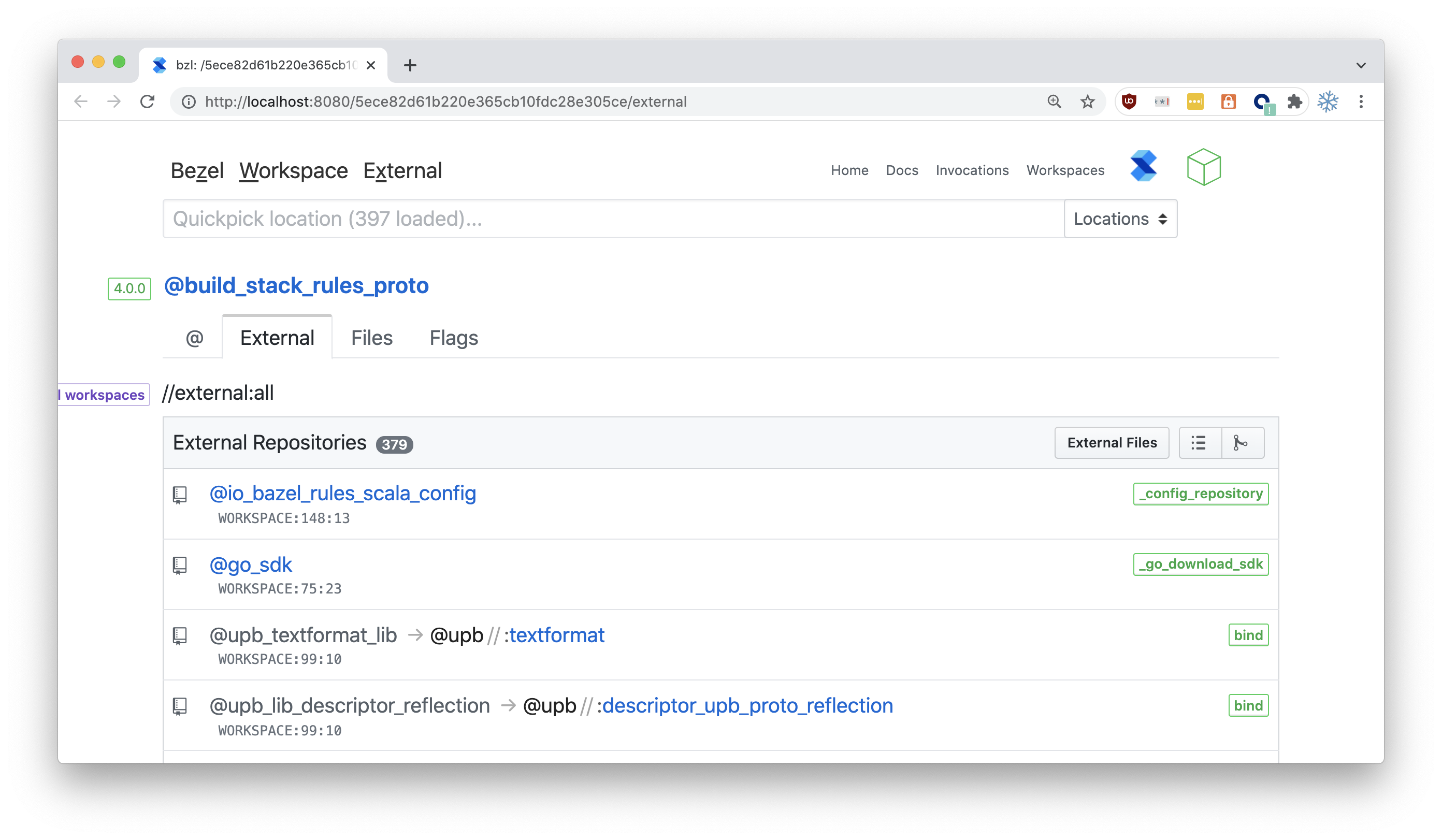Open the Extensions puzzle-piece menu
Image resolution: width=1442 pixels, height=840 pixels.
[1294, 102]
